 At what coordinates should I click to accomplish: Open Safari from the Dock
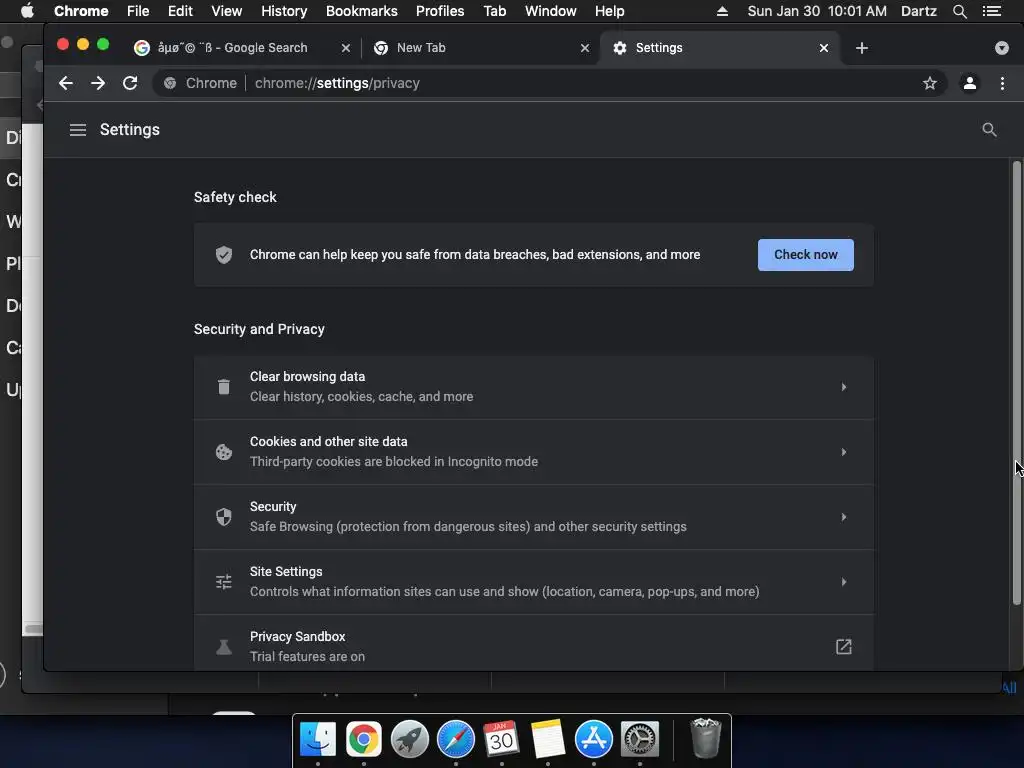456,739
